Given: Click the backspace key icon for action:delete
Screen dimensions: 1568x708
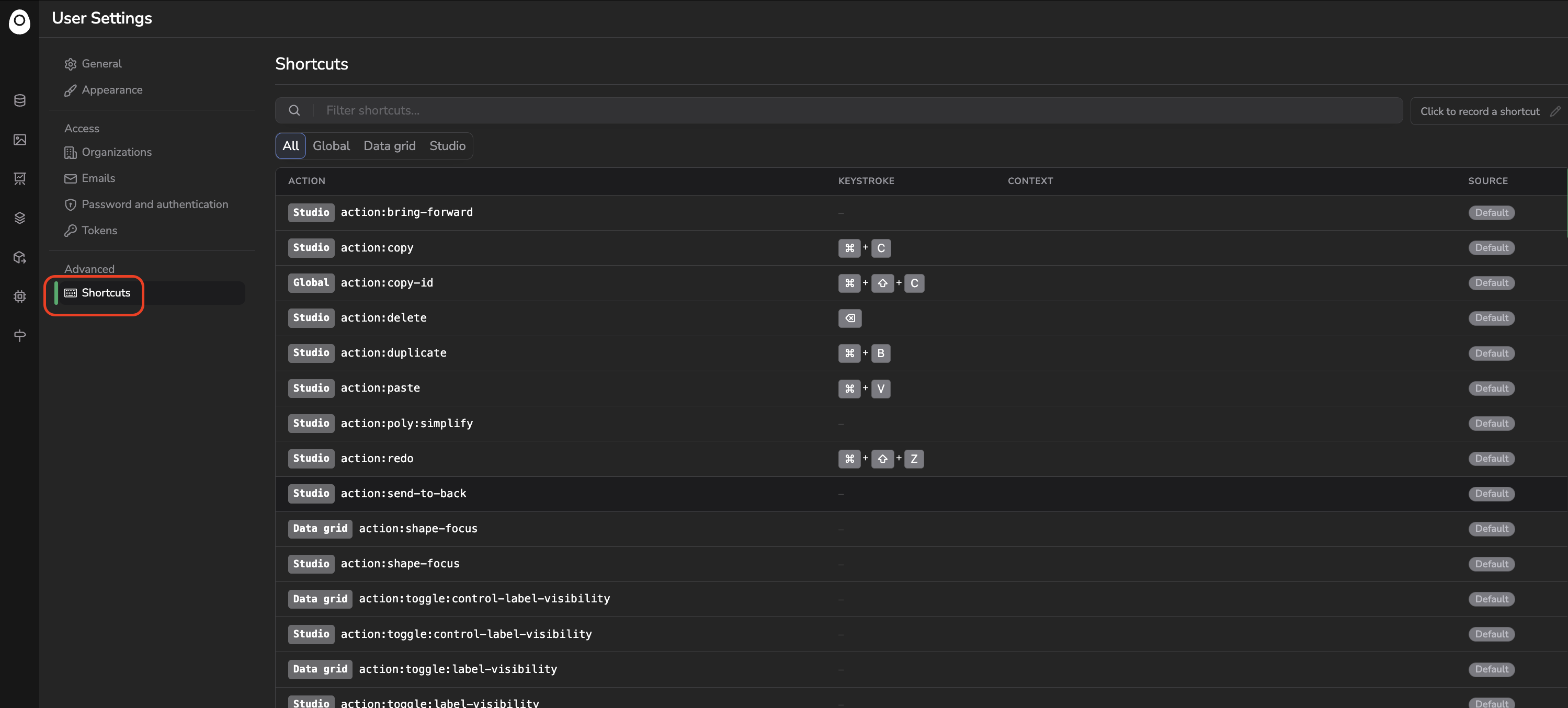Looking at the screenshot, I should pyautogui.click(x=850, y=318).
